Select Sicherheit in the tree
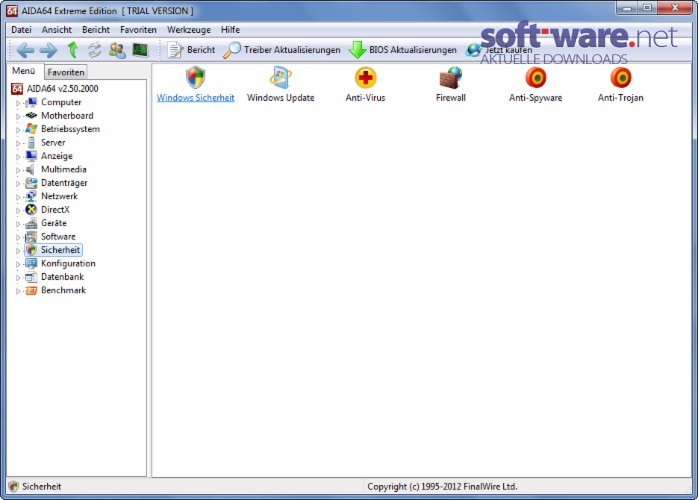 [61, 250]
